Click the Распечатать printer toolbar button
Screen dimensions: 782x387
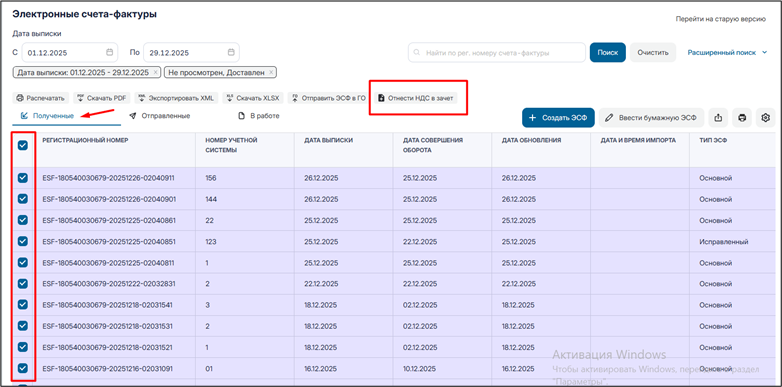[41, 98]
